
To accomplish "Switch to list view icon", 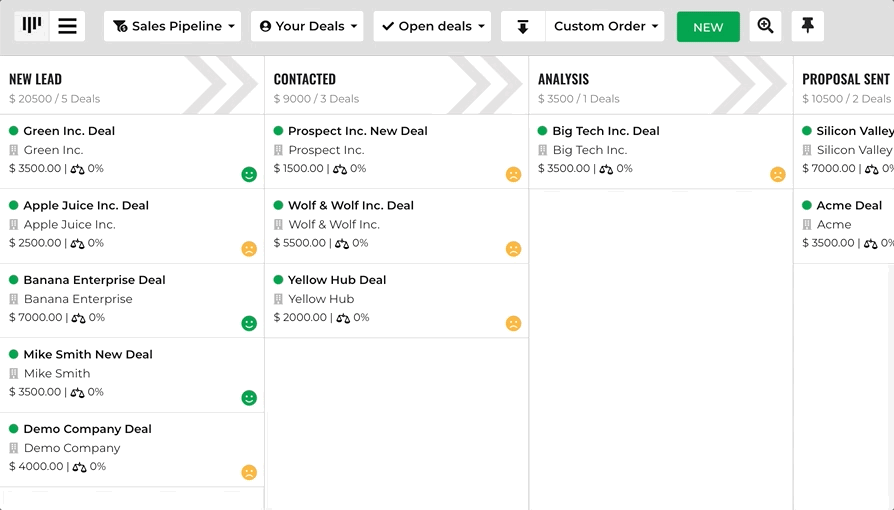I will (x=67, y=26).
